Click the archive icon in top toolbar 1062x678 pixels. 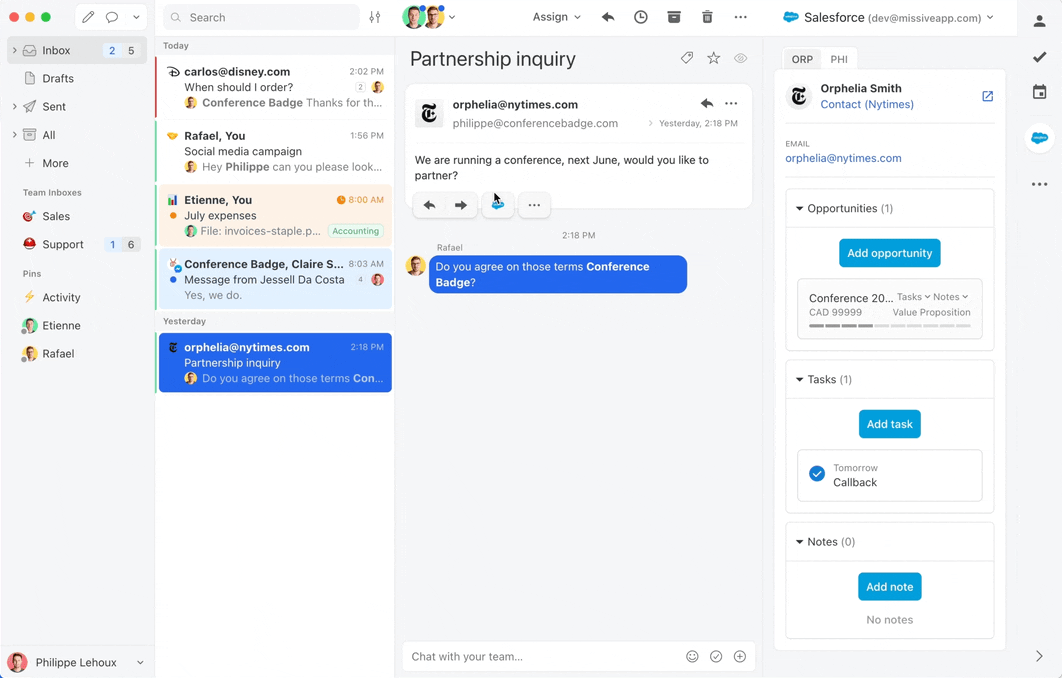pos(674,17)
